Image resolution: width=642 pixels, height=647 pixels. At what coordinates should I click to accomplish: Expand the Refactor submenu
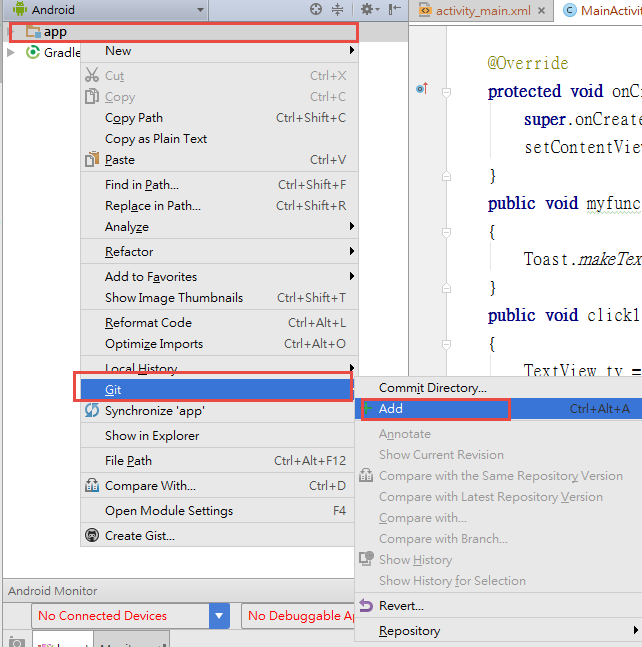(x=219, y=251)
